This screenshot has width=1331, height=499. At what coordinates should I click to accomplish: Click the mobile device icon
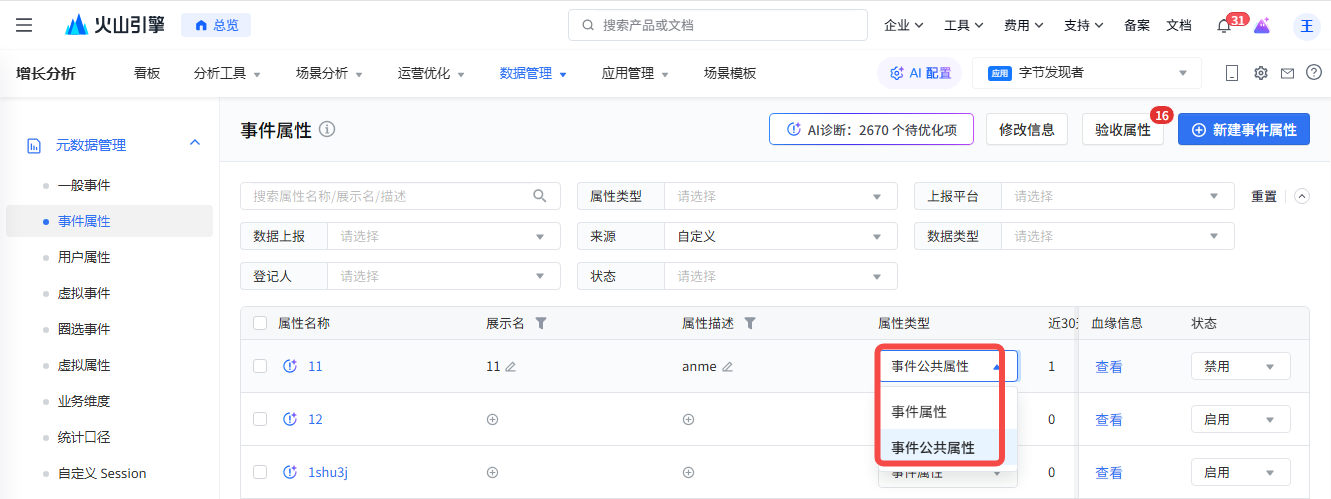point(1232,73)
